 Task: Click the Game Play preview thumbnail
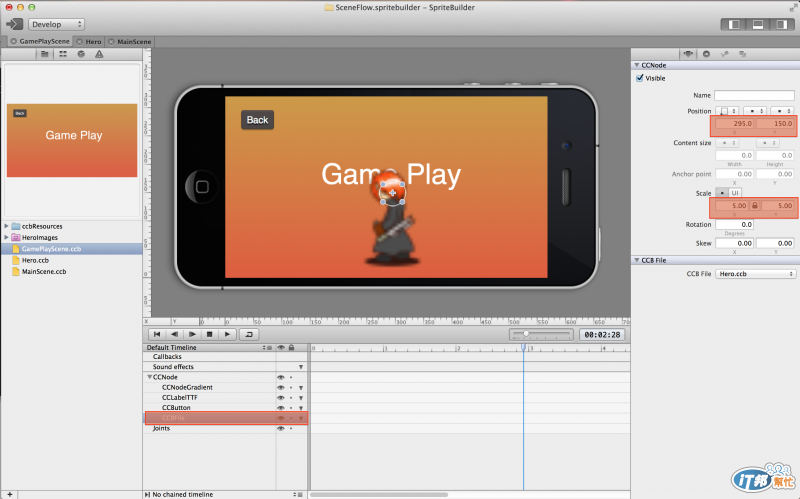click(x=72, y=140)
